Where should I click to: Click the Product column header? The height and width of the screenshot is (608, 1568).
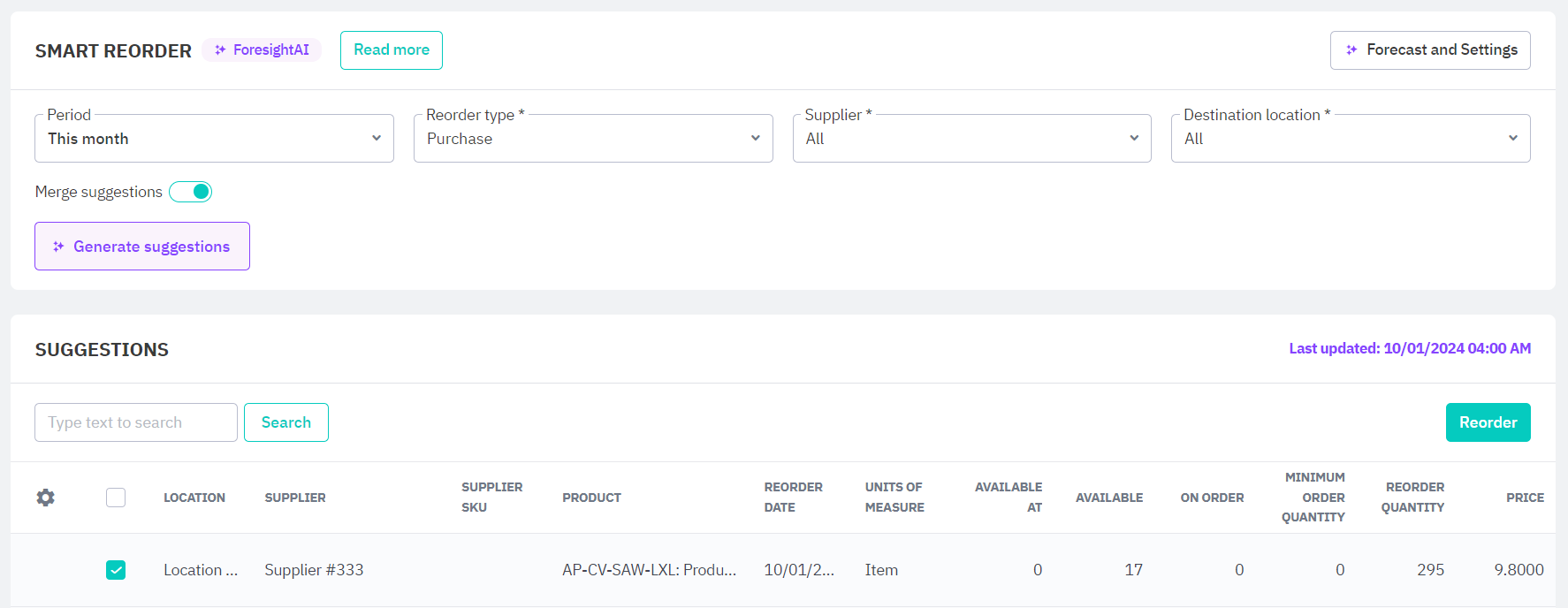[591, 498]
